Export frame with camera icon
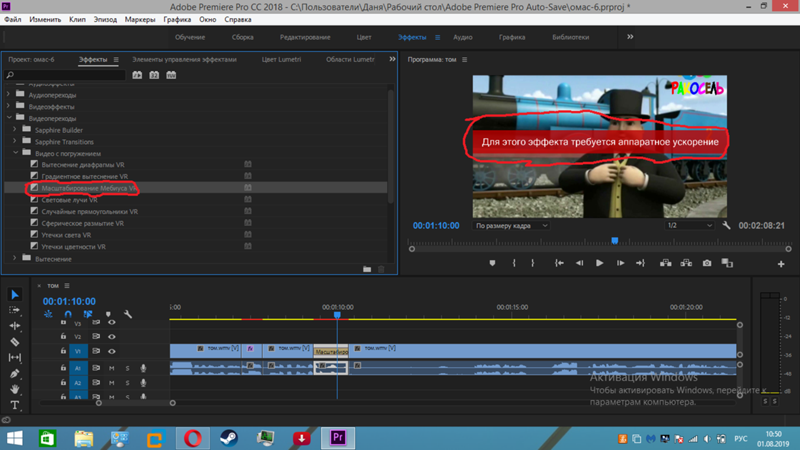The height and width of the screenshot is (450, 800). (707, 263)
